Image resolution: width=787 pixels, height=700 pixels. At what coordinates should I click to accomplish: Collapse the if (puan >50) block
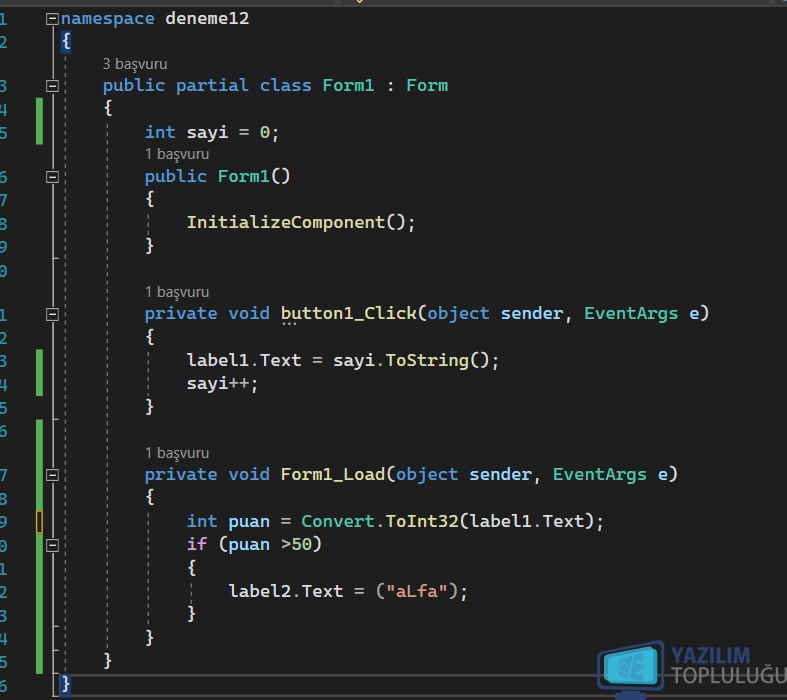[x=52, y=545]
